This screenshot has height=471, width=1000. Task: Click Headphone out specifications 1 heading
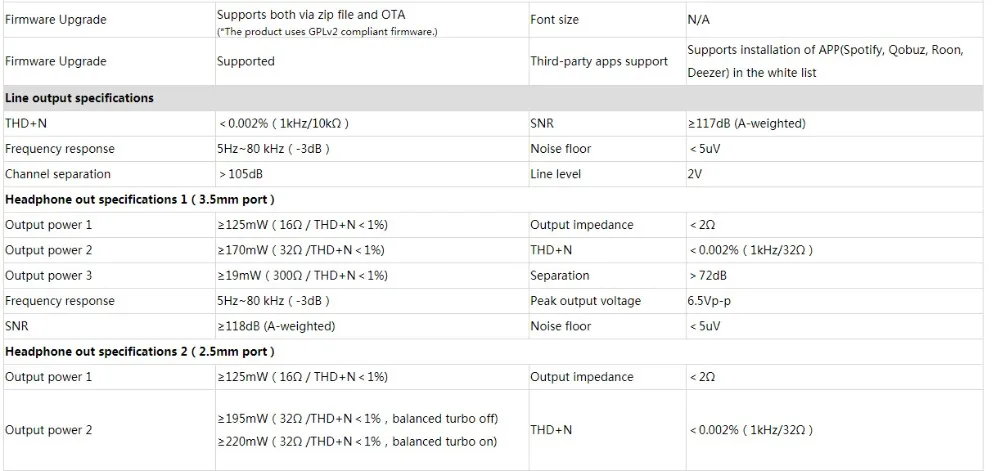tap(140, 199)
